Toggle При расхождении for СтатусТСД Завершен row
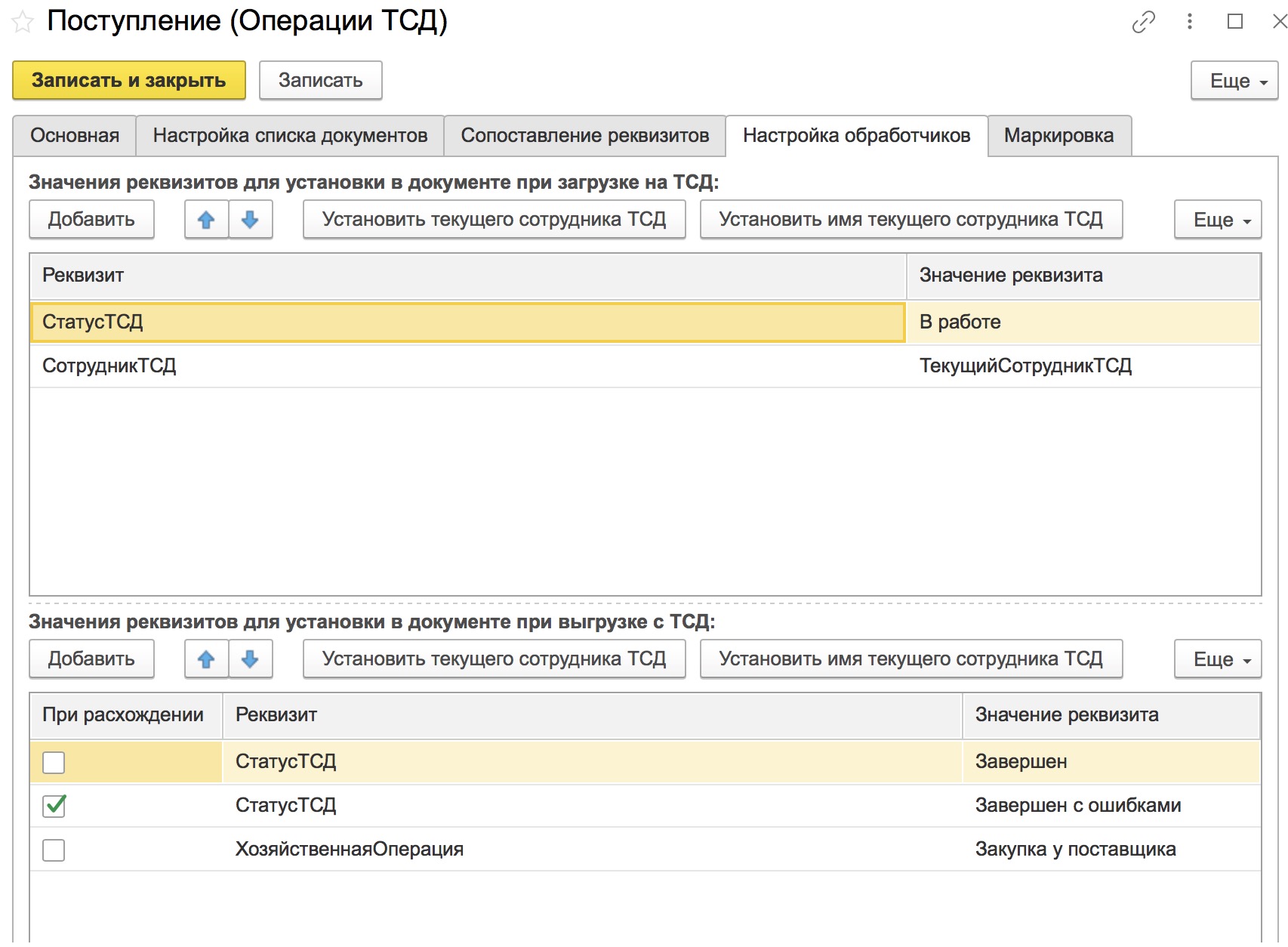The height and width of the screenshot is (947, 1288). 54,763
